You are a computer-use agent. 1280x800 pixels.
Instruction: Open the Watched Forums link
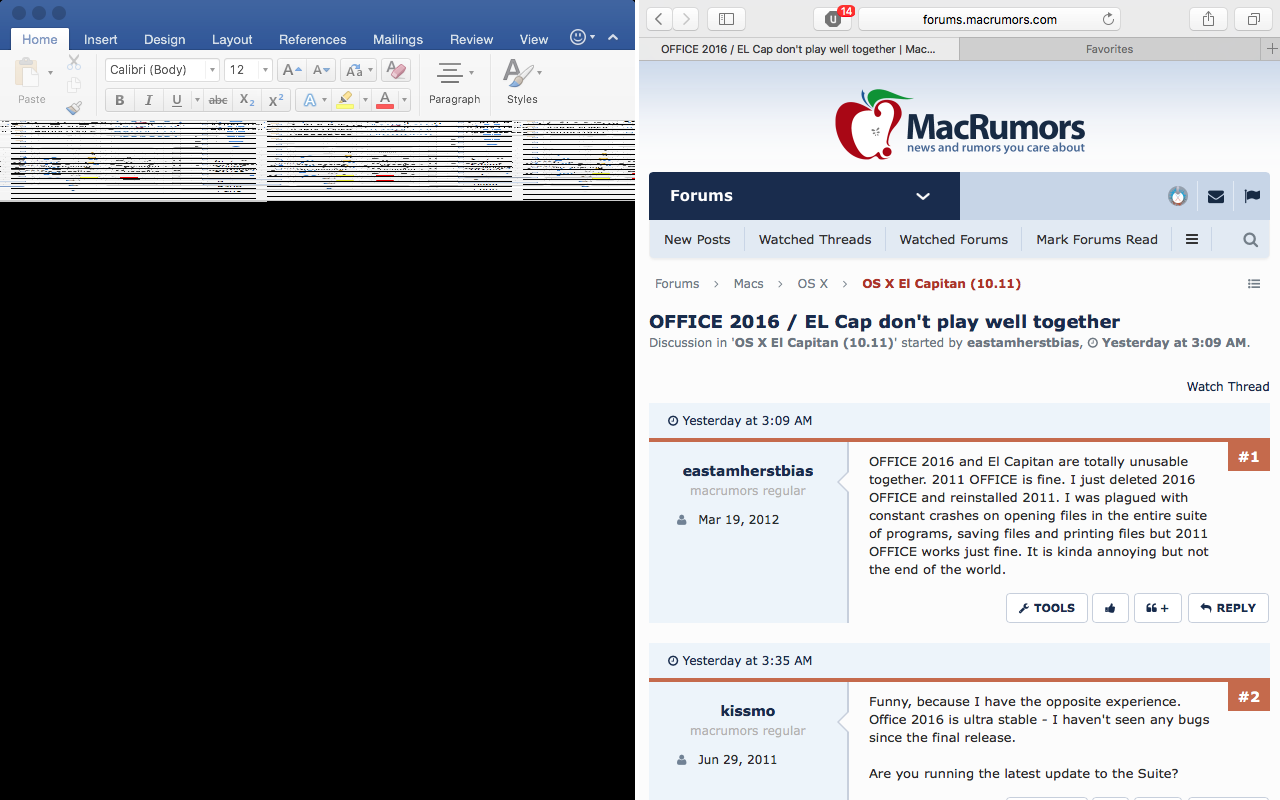(x=954, y=239)
